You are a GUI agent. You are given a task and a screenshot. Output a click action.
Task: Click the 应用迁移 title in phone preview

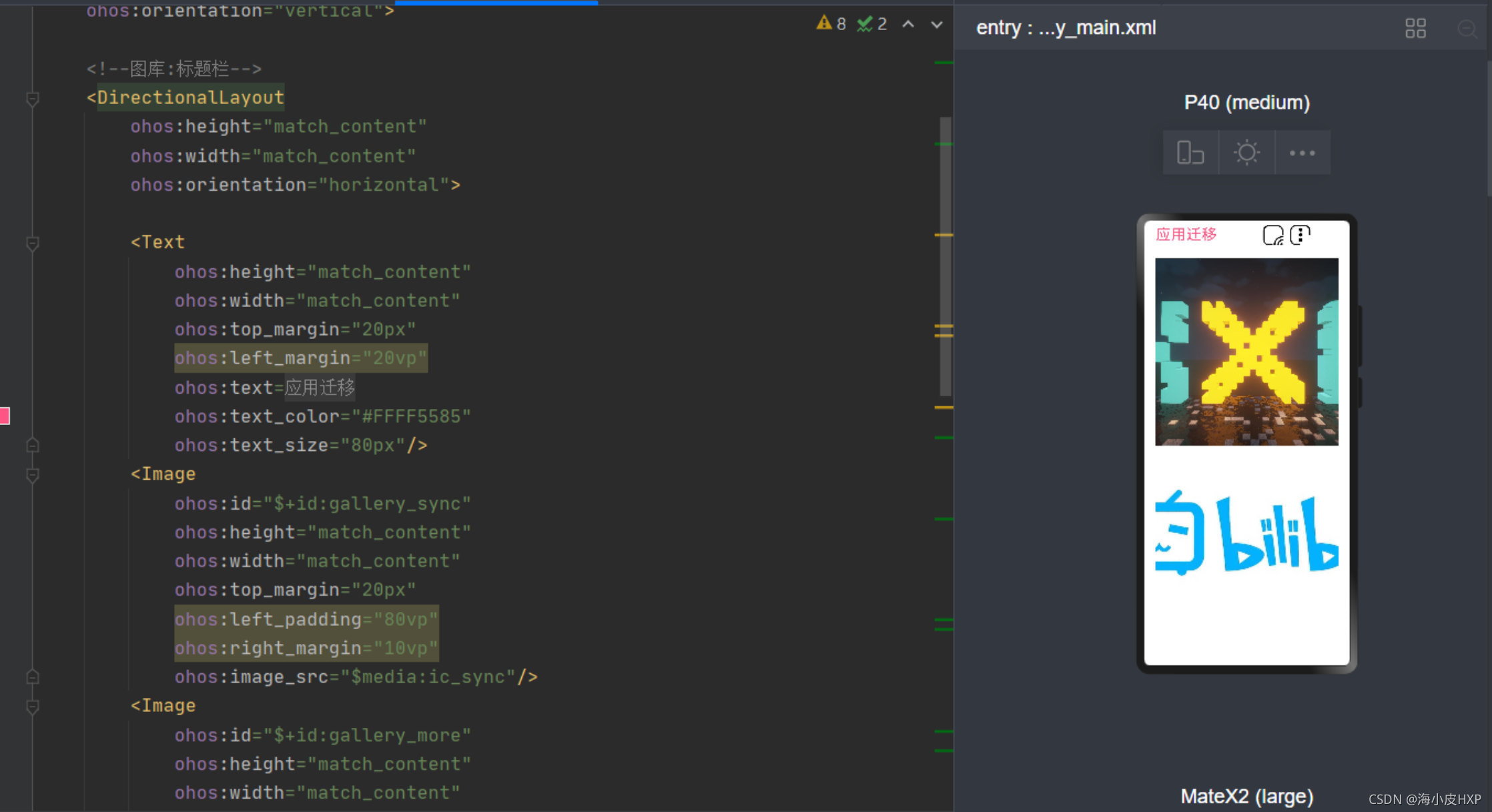pos(1186,234)
